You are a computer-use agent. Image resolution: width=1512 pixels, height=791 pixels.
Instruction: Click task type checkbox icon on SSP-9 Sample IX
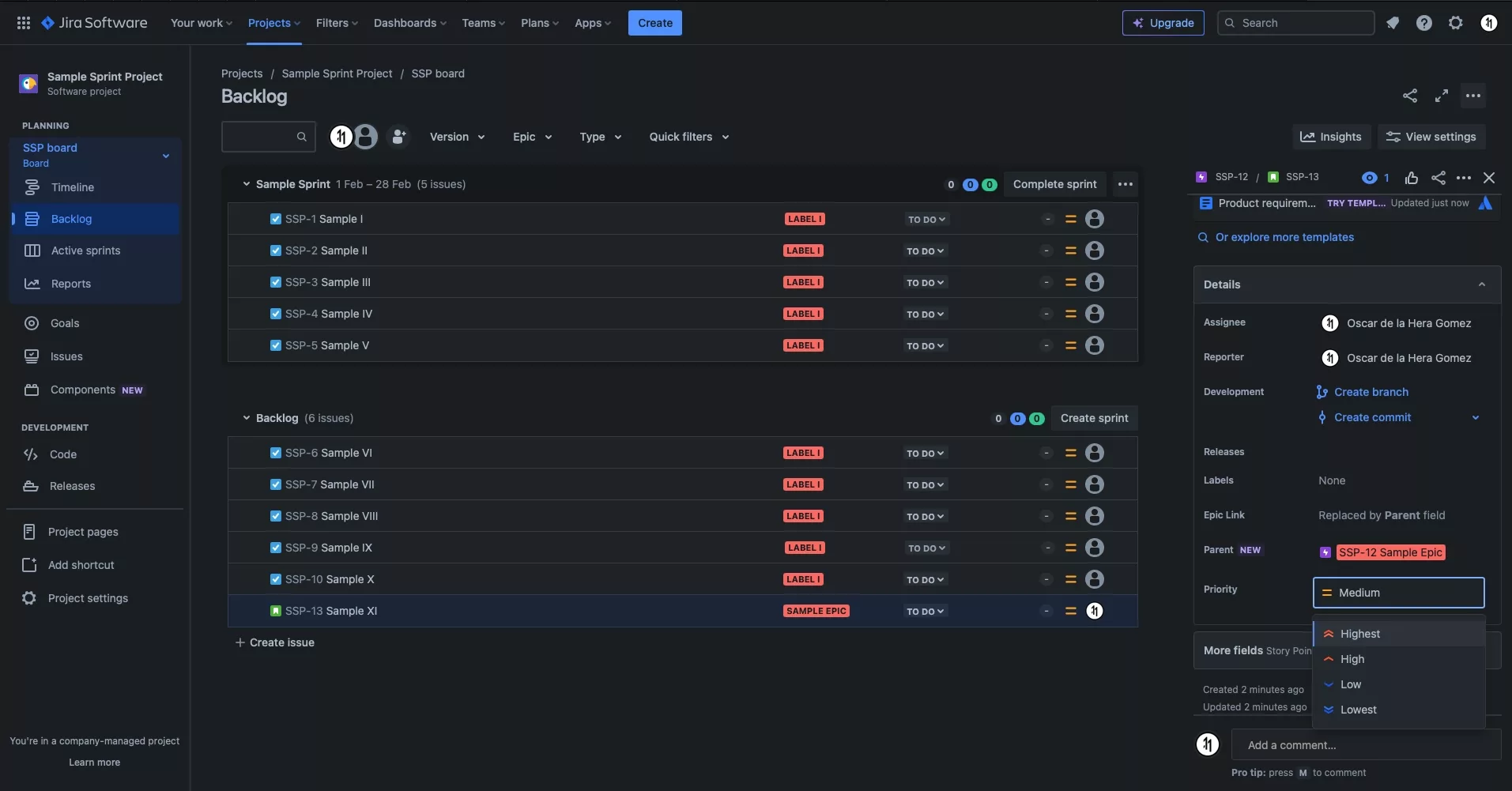pyautogui.click(x=276, y=548)
